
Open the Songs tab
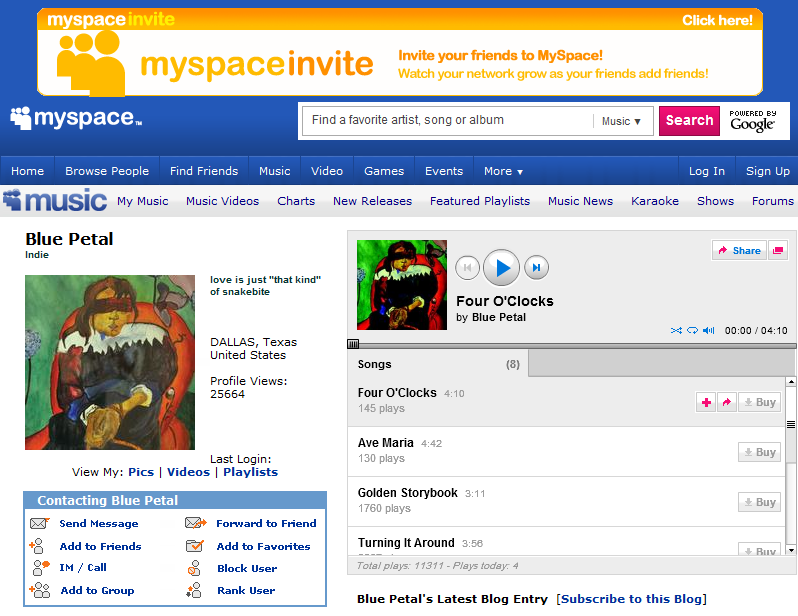point(438,364)
